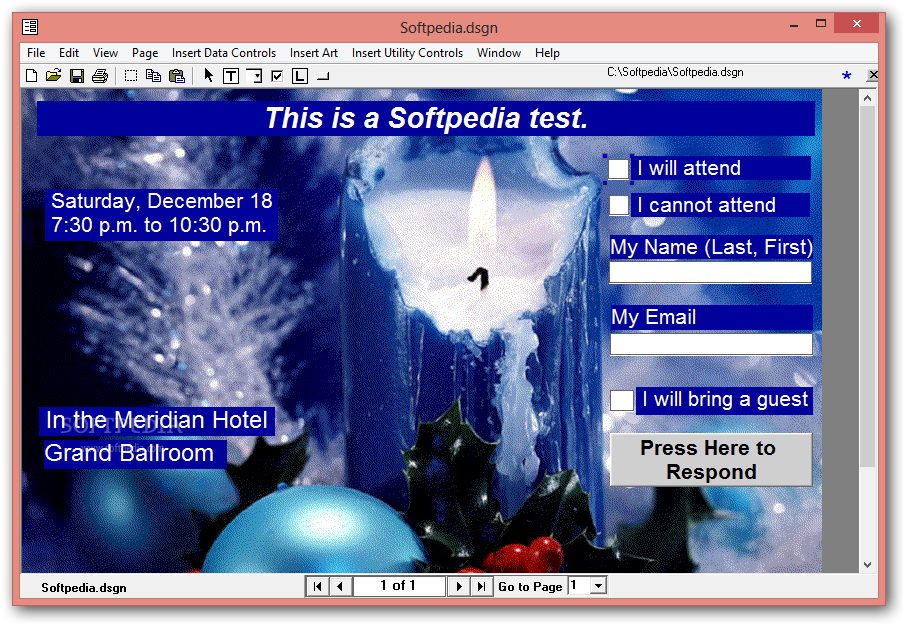The width and height of the screenshot is (906, 626).
Task: Select the dashed marquee selection tool
Action: (131, 76)
